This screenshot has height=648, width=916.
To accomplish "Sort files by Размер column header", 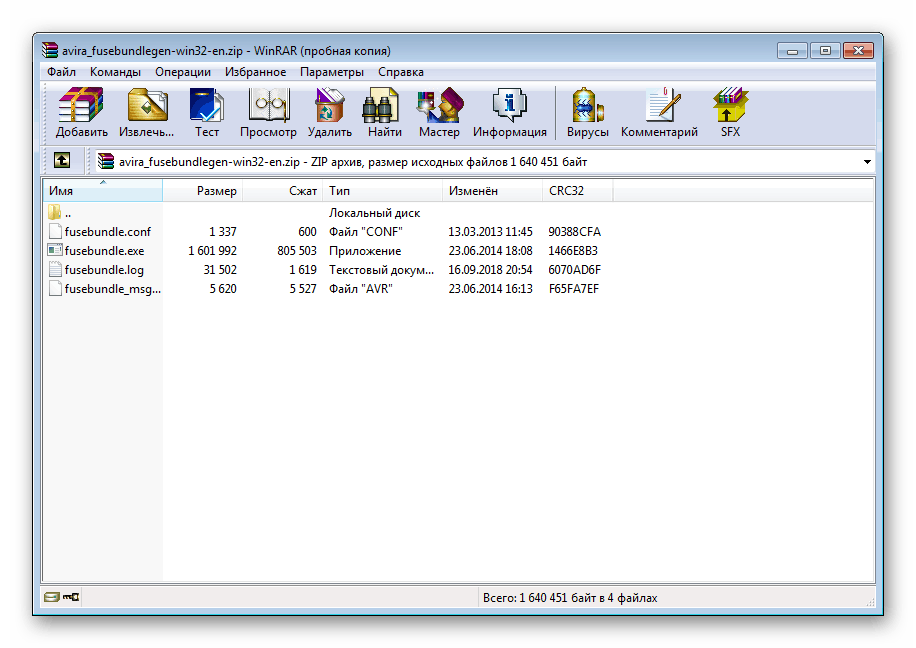I will click(x=216, y=190).
